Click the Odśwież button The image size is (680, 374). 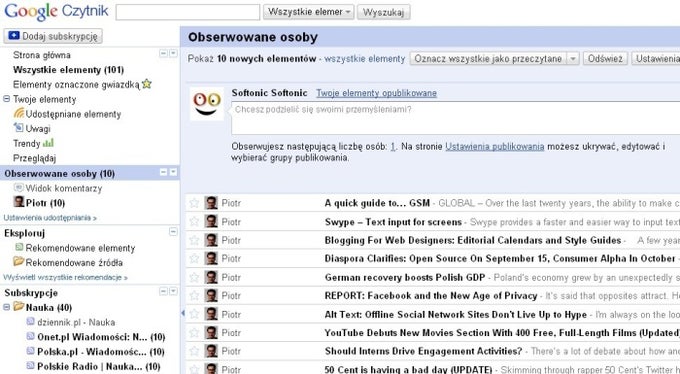click(x=605, y=59)
